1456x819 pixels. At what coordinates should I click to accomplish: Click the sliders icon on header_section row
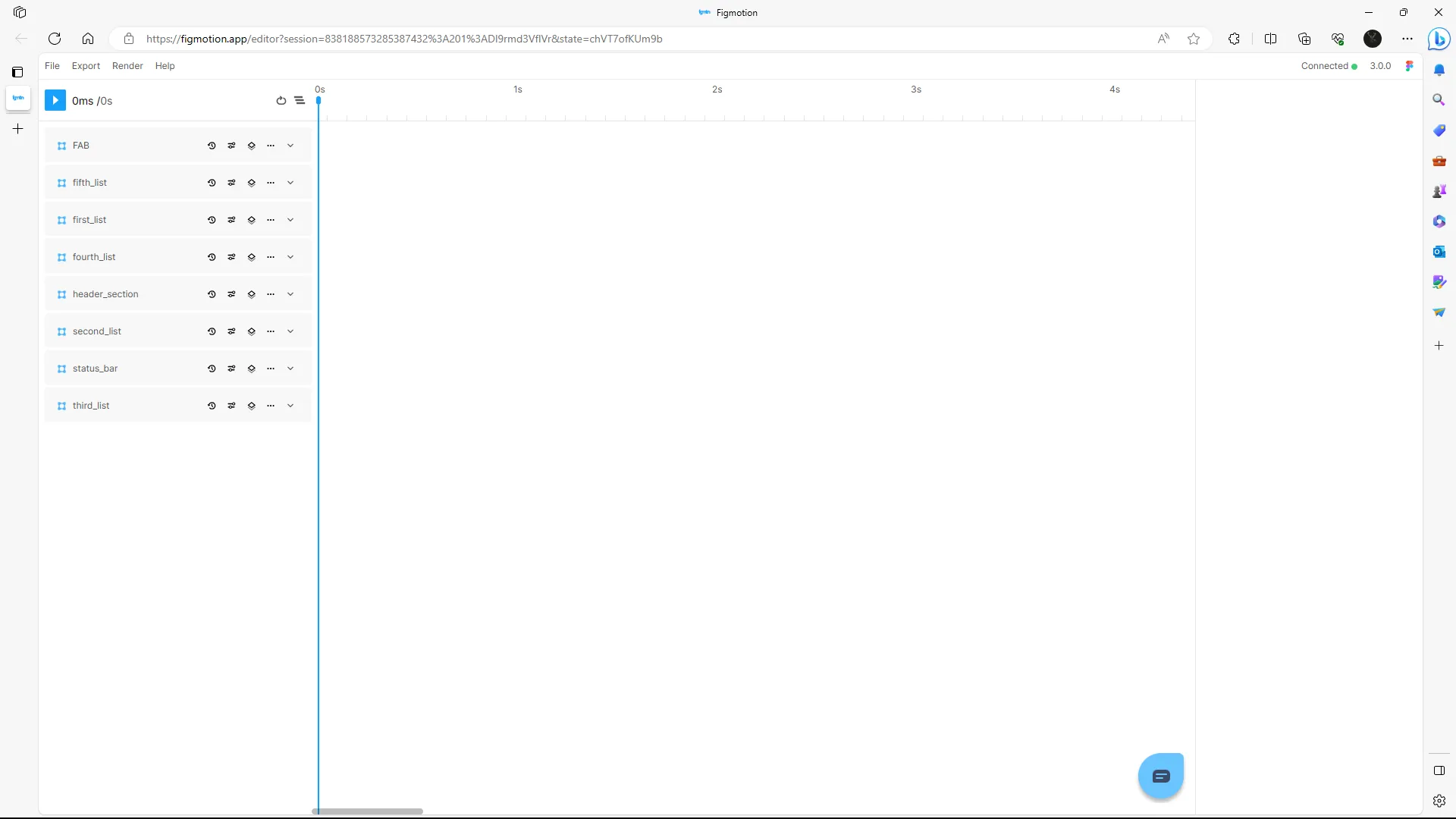click(x=231, y=294)
